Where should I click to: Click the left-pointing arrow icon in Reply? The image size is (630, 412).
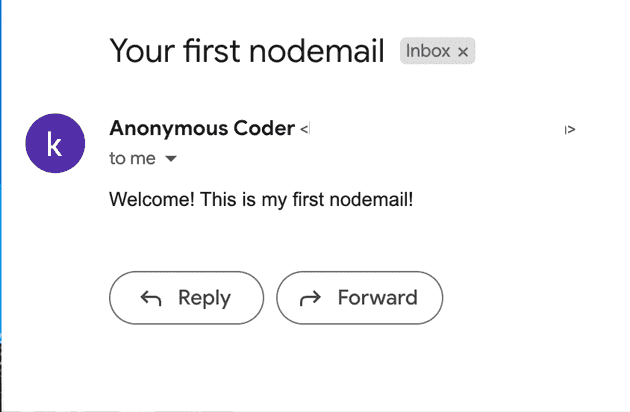click(x=151, y=298)
